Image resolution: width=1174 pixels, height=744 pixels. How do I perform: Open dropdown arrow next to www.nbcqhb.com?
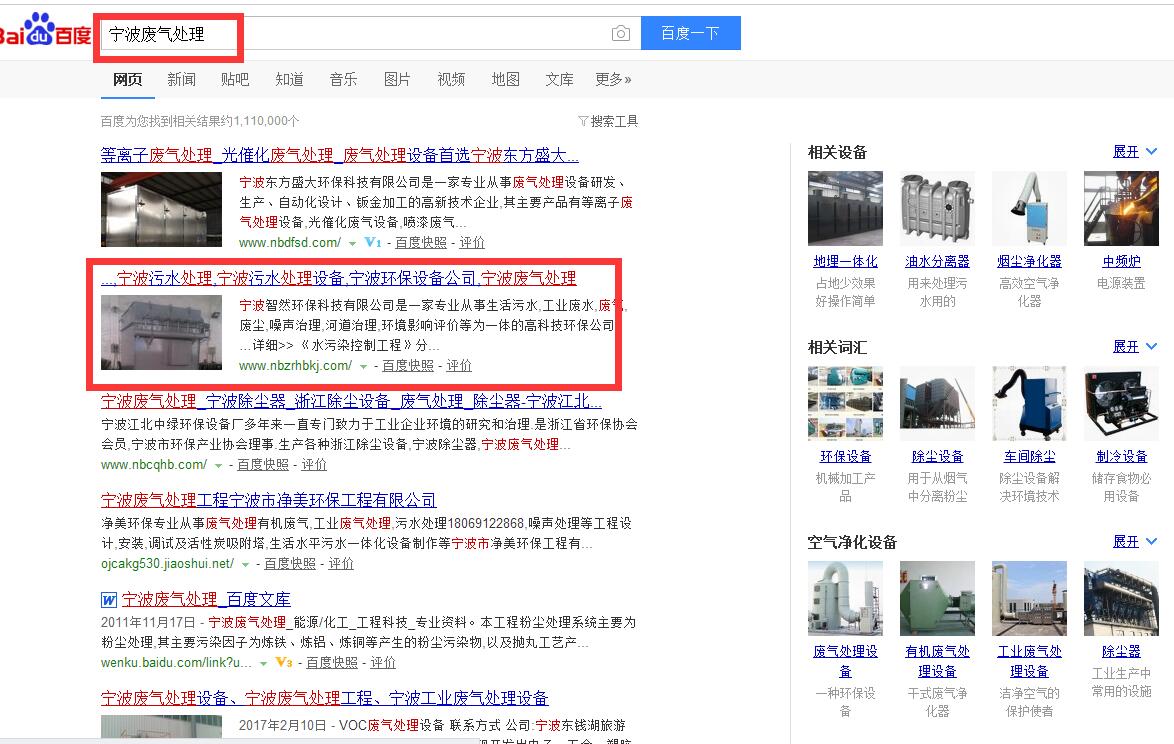coord(219,466)
